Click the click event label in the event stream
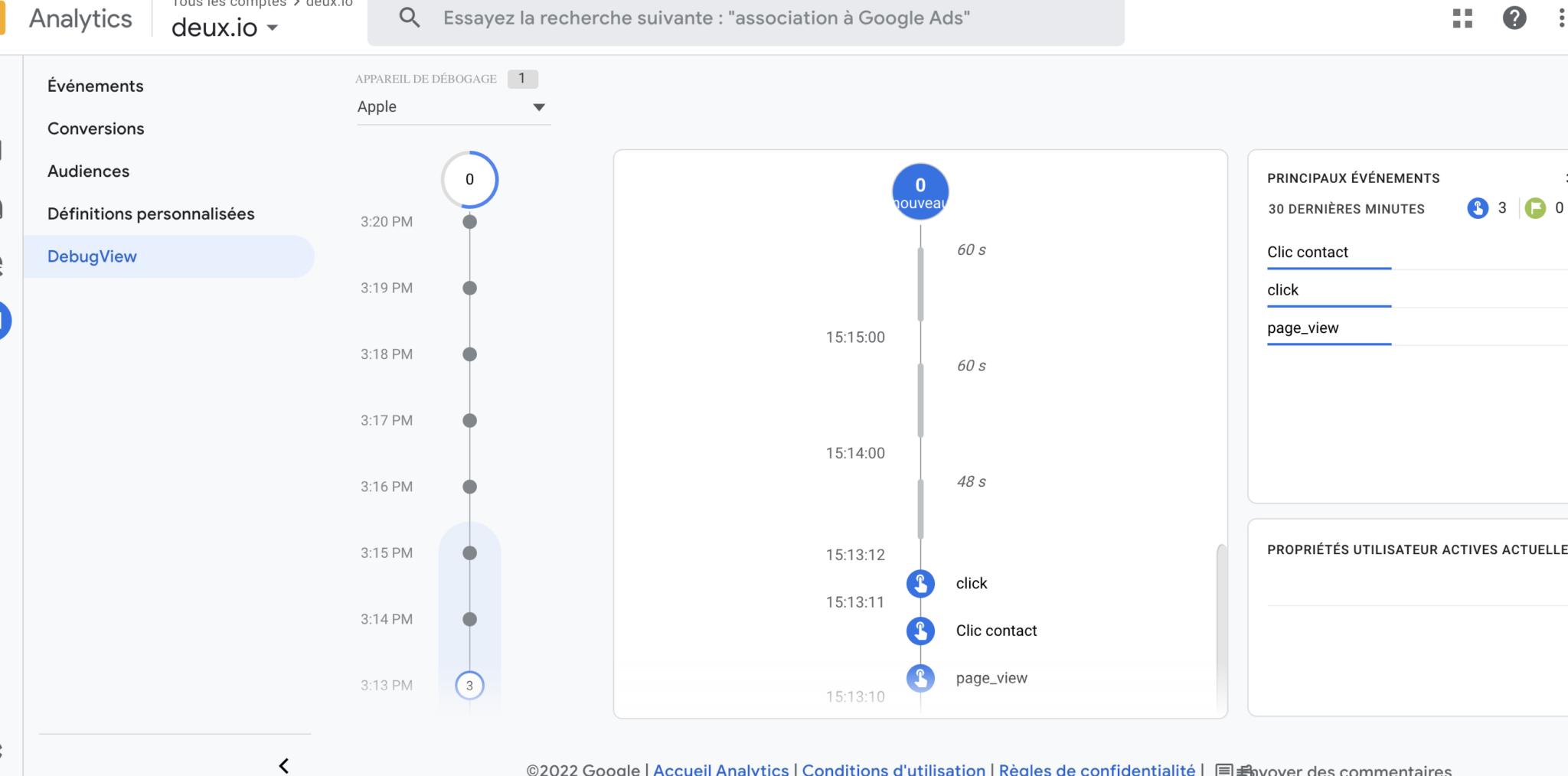The height and width of the screenshot is (776, 1568). click(x=972, y=583)
